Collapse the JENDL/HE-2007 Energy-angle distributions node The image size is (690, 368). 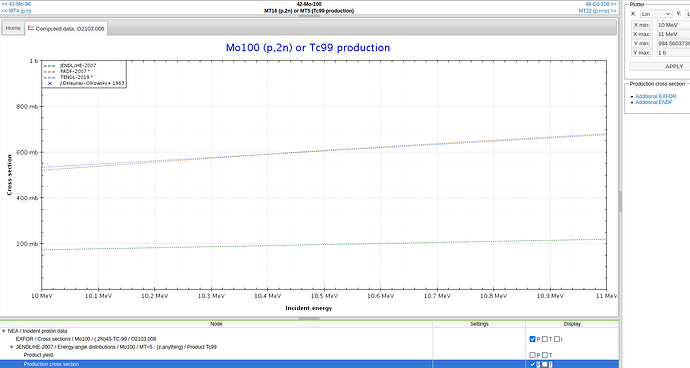11,347
